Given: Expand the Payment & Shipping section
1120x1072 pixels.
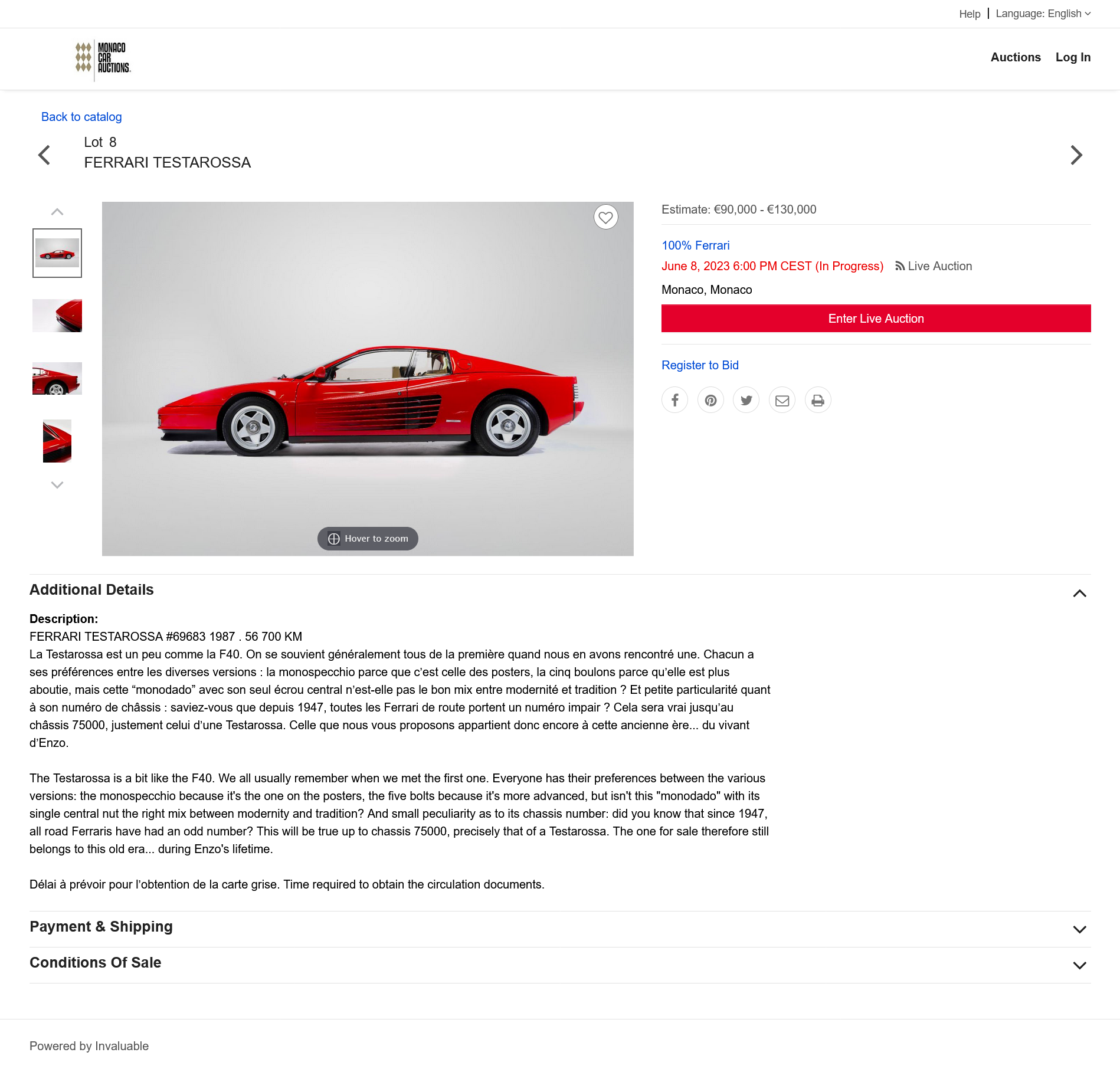Looking at the screenshot, I should (x=1079, y=930).
